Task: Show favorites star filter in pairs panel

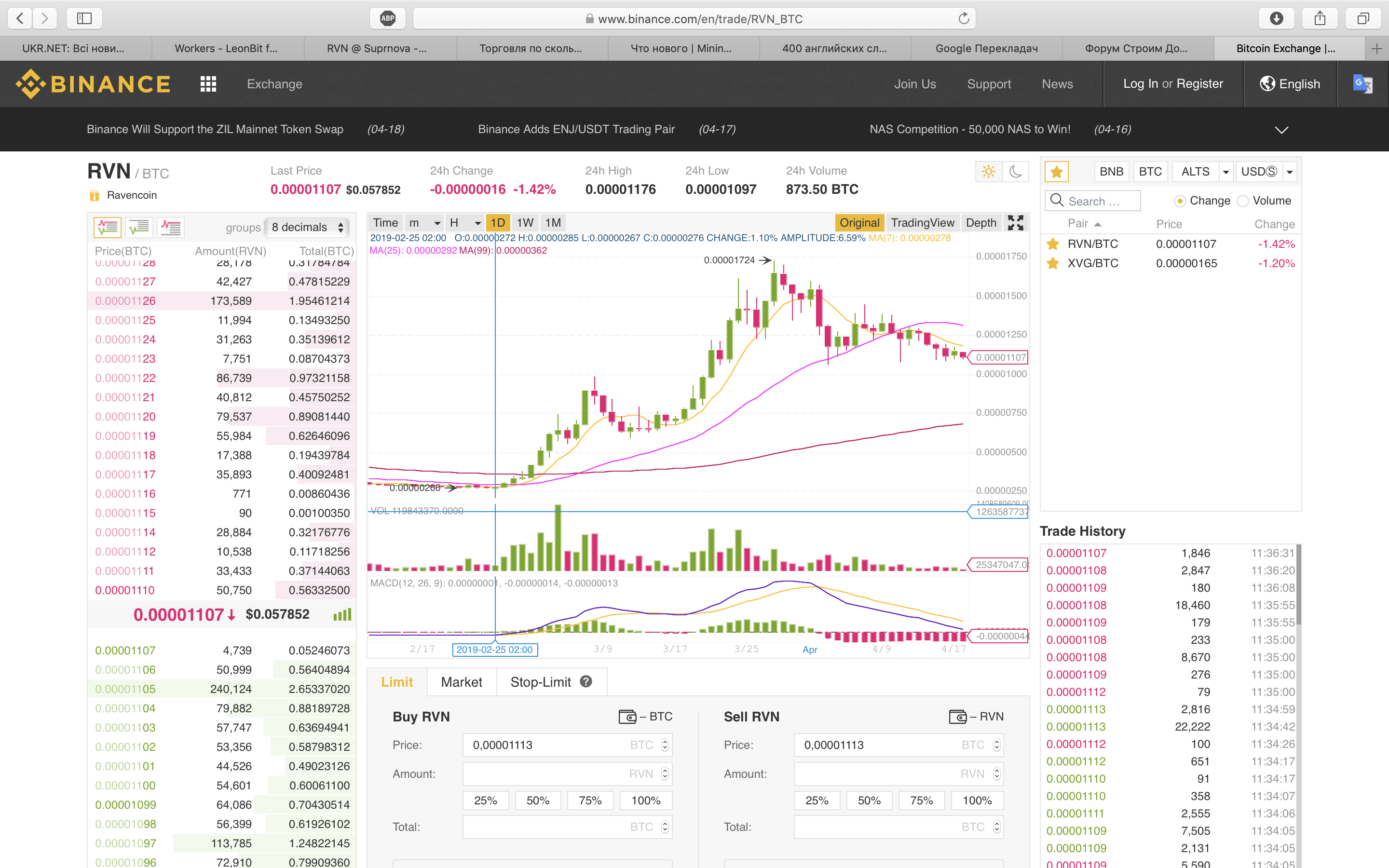Action: pyautogui.click(x=1057, y=172)
